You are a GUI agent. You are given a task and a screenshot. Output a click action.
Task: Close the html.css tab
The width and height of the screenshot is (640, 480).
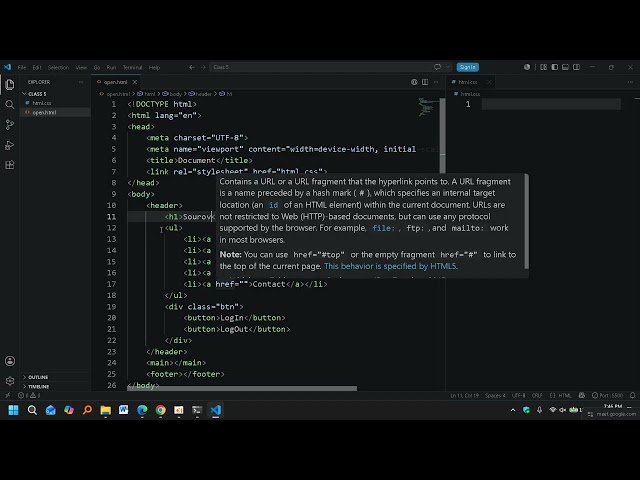[x=489, y=82]
